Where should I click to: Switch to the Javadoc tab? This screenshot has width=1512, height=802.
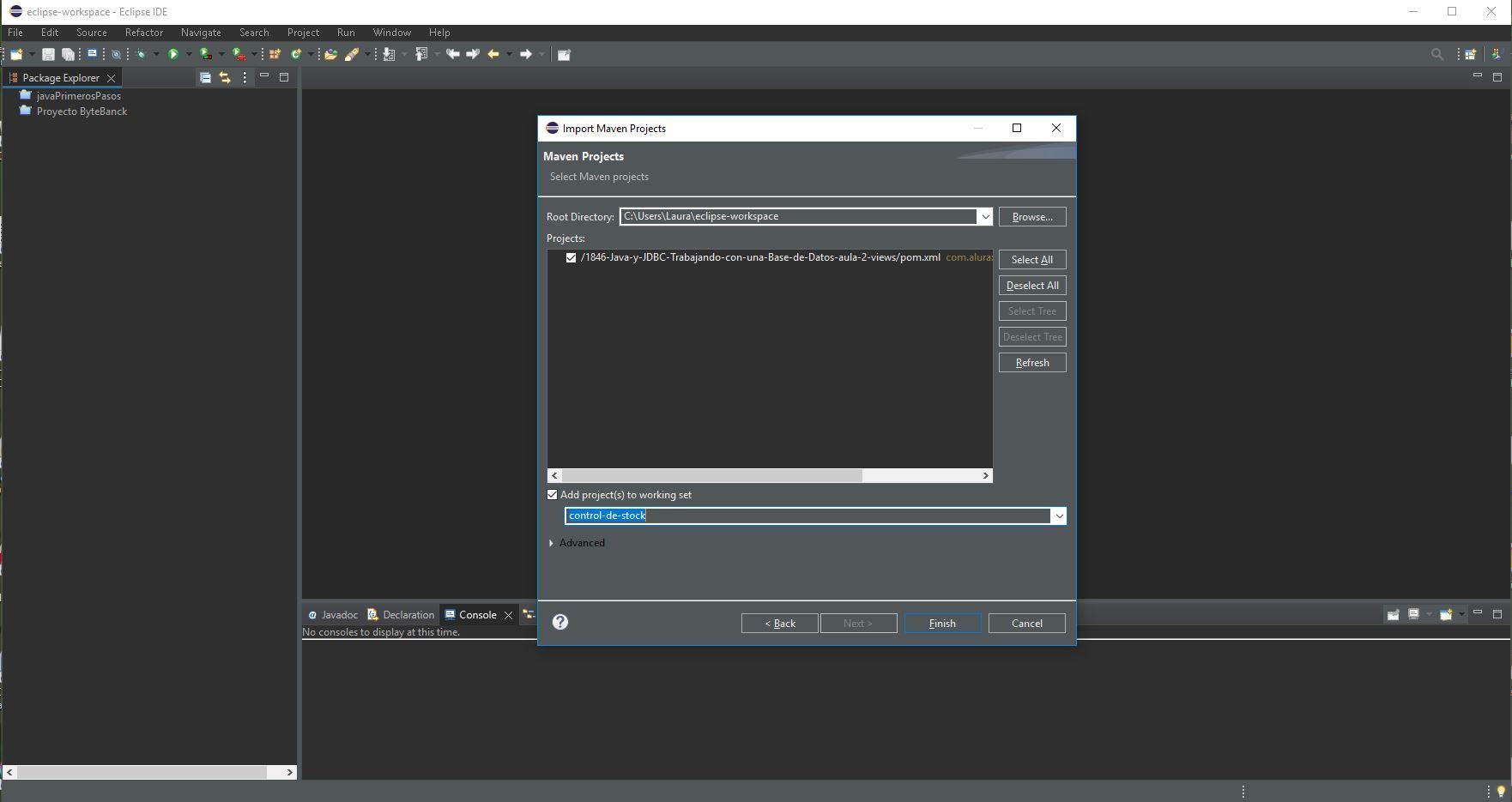point(333,614)
